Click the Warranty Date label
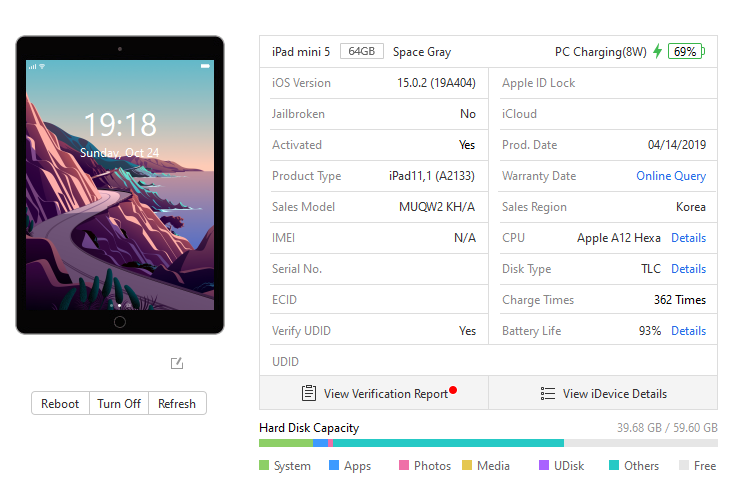Screen dimensions: 741x493 (539, 176)
